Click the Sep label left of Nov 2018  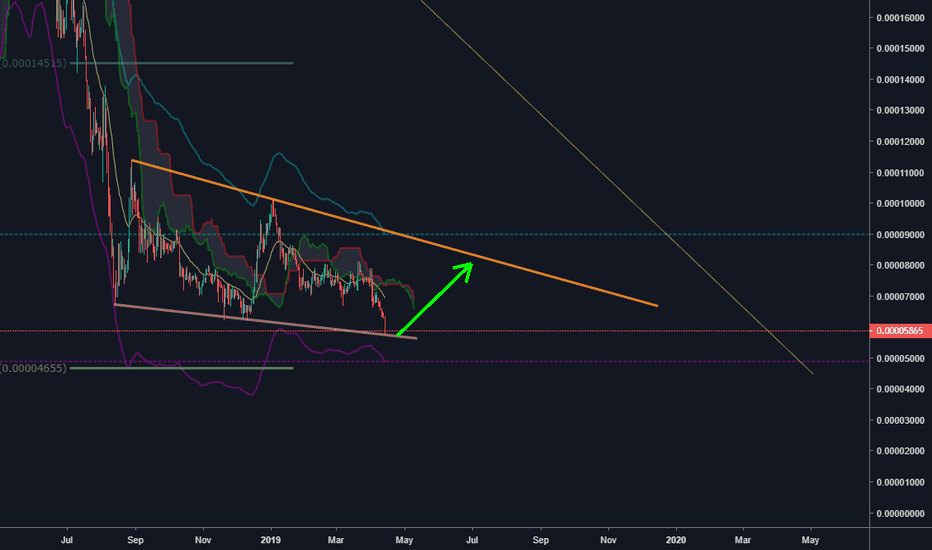[x=136, y=540]
